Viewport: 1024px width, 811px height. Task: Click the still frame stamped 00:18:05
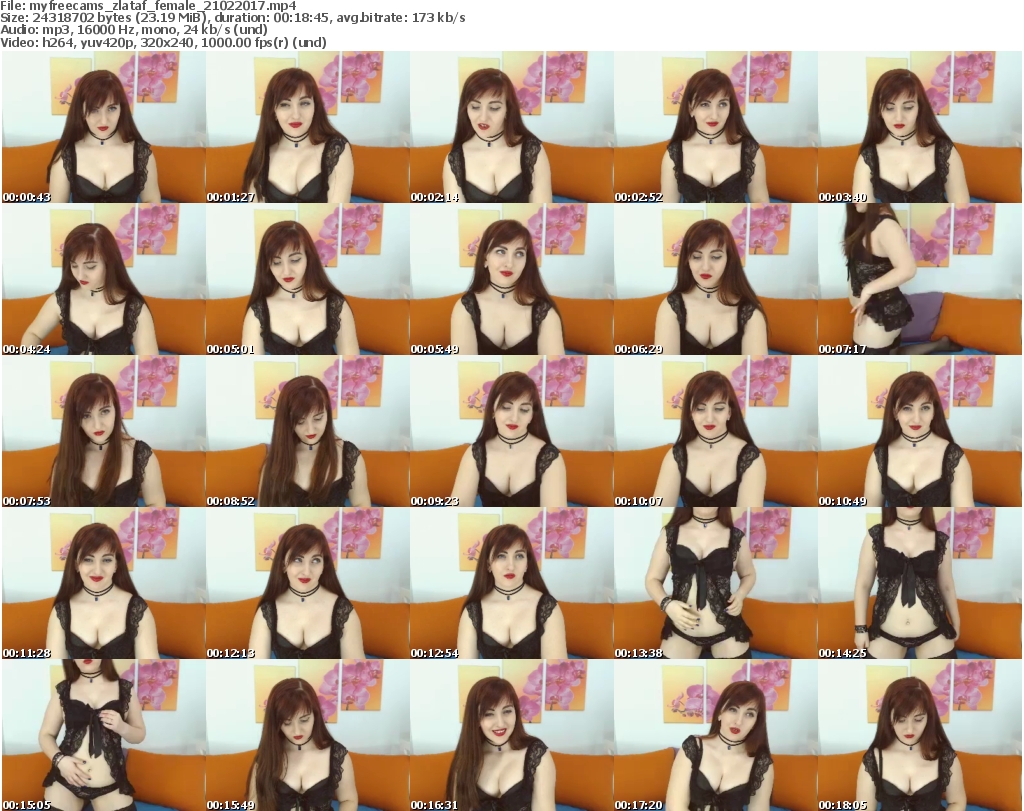(920, 735)
